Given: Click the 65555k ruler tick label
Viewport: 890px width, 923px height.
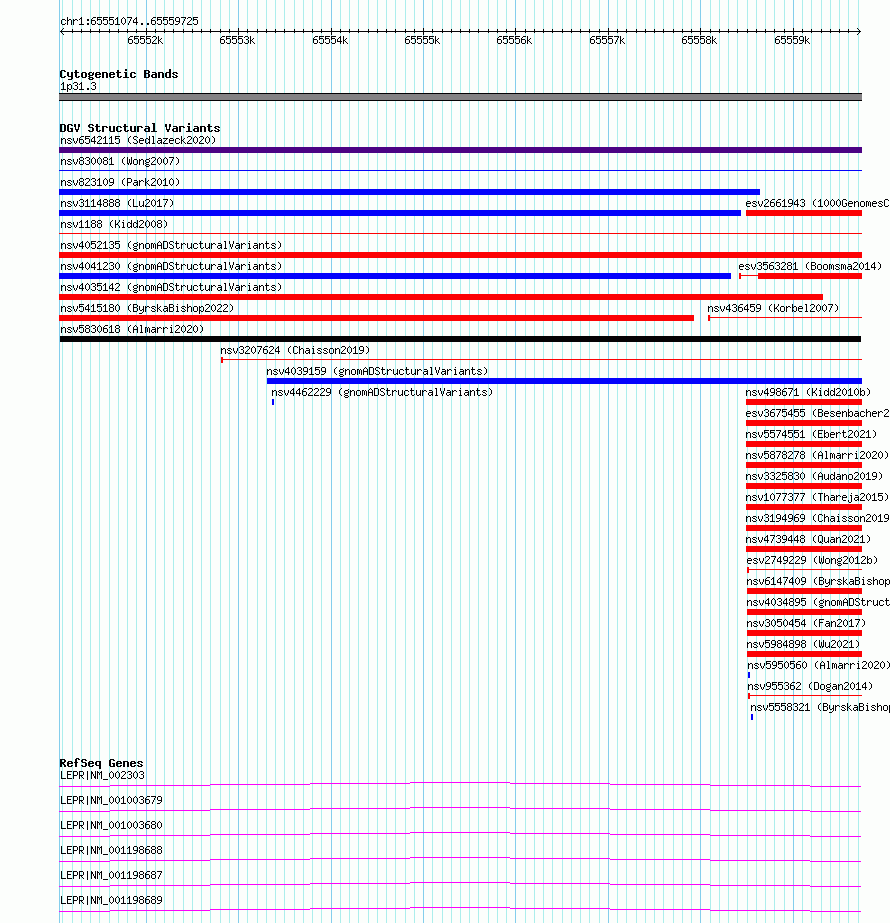Looking at the screenshot, I should pos(422,40).
